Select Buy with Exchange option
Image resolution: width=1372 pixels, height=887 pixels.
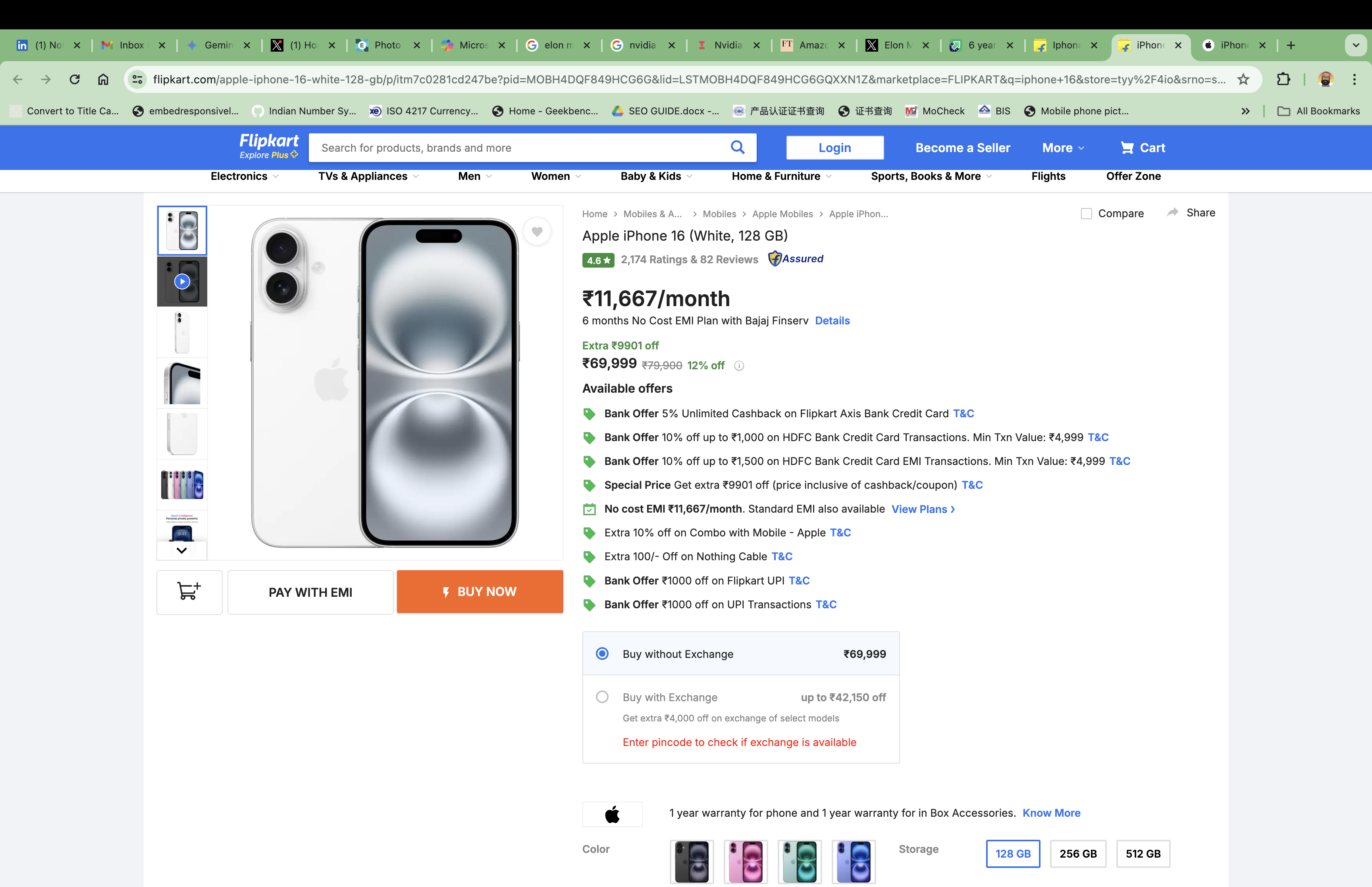pos(602,697)
